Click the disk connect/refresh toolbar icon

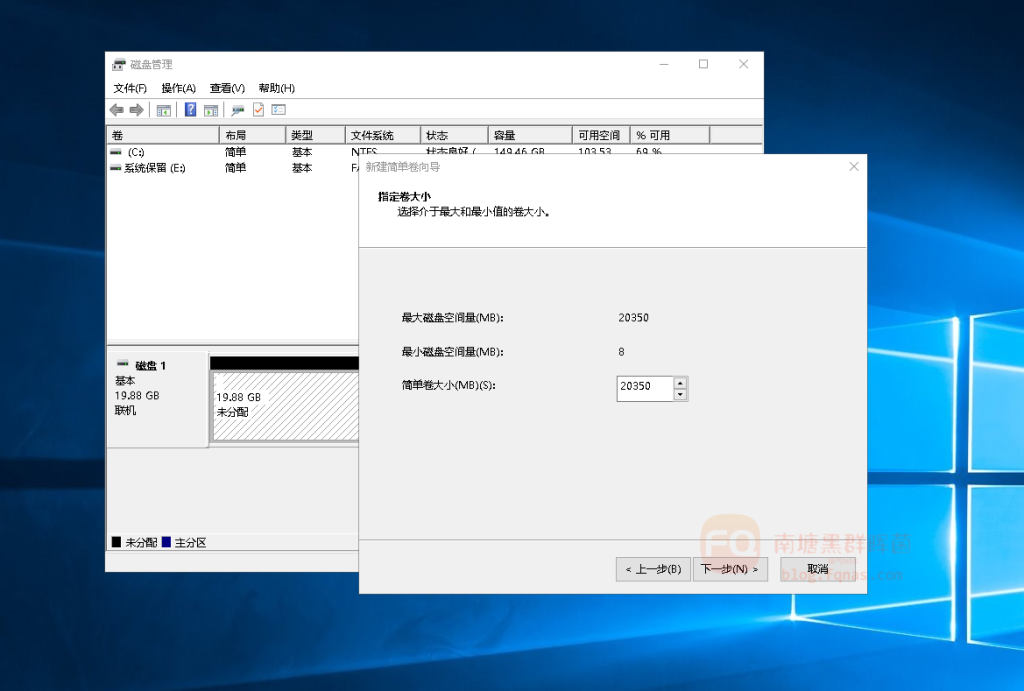238,110
